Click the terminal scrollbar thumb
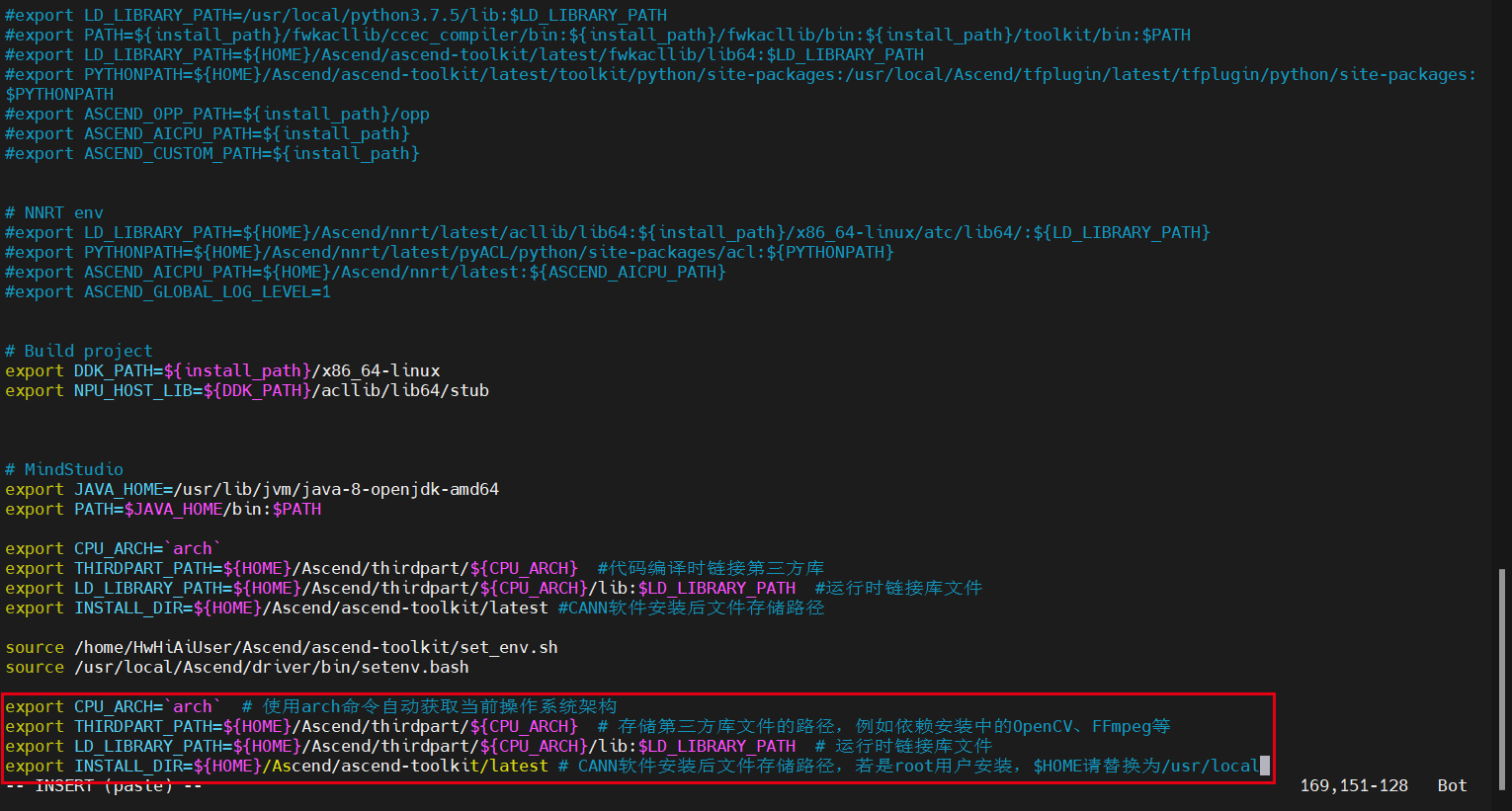1512x811 pixels. pos(1503,679)
